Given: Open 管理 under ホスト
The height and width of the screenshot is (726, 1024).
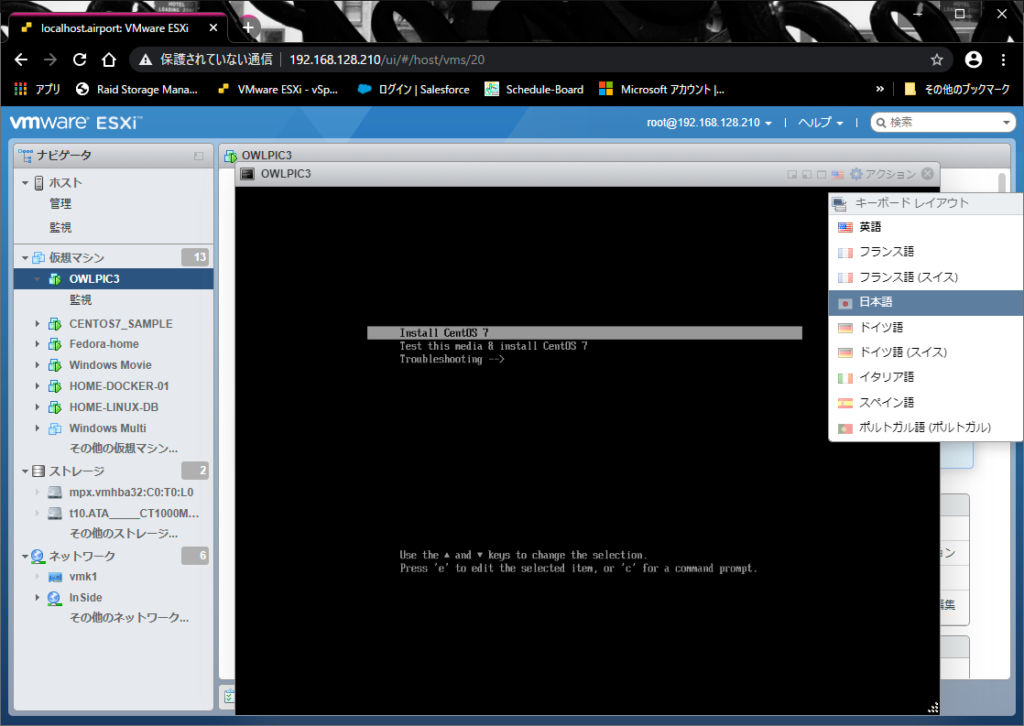Looking at the screenshot, I should point(61,204).
